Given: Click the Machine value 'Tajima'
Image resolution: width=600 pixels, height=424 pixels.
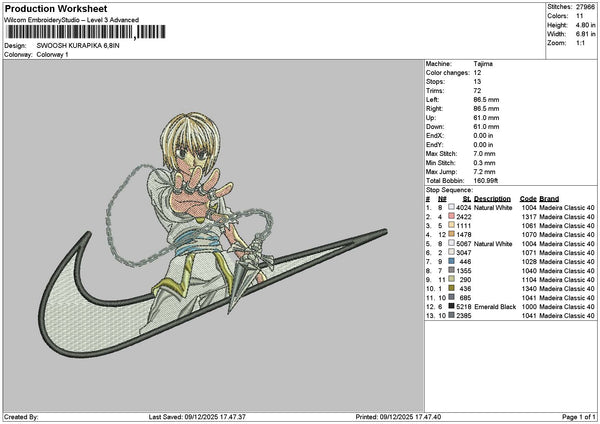Looking at the screenshot, I should click(x=483, y=64).
